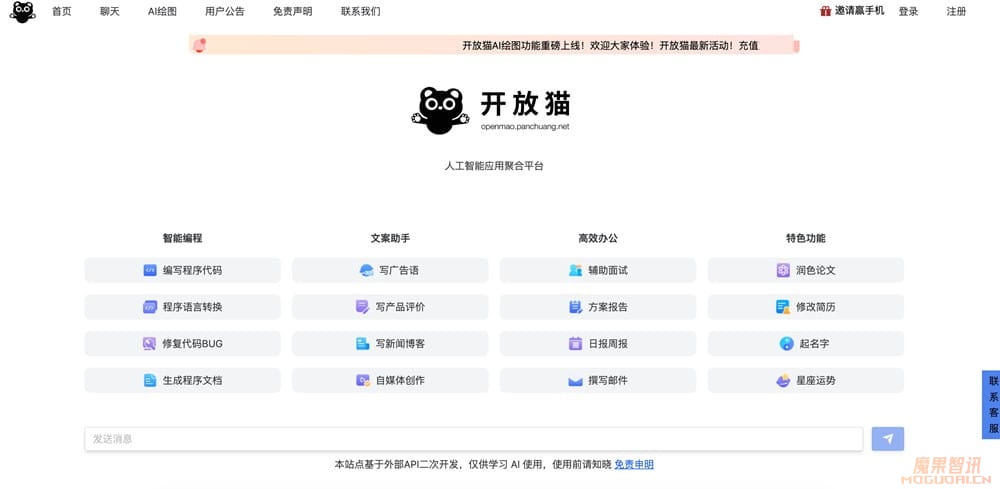Click the bell icon in the announcement banner
1000x489 pixels.
[200, 45]
